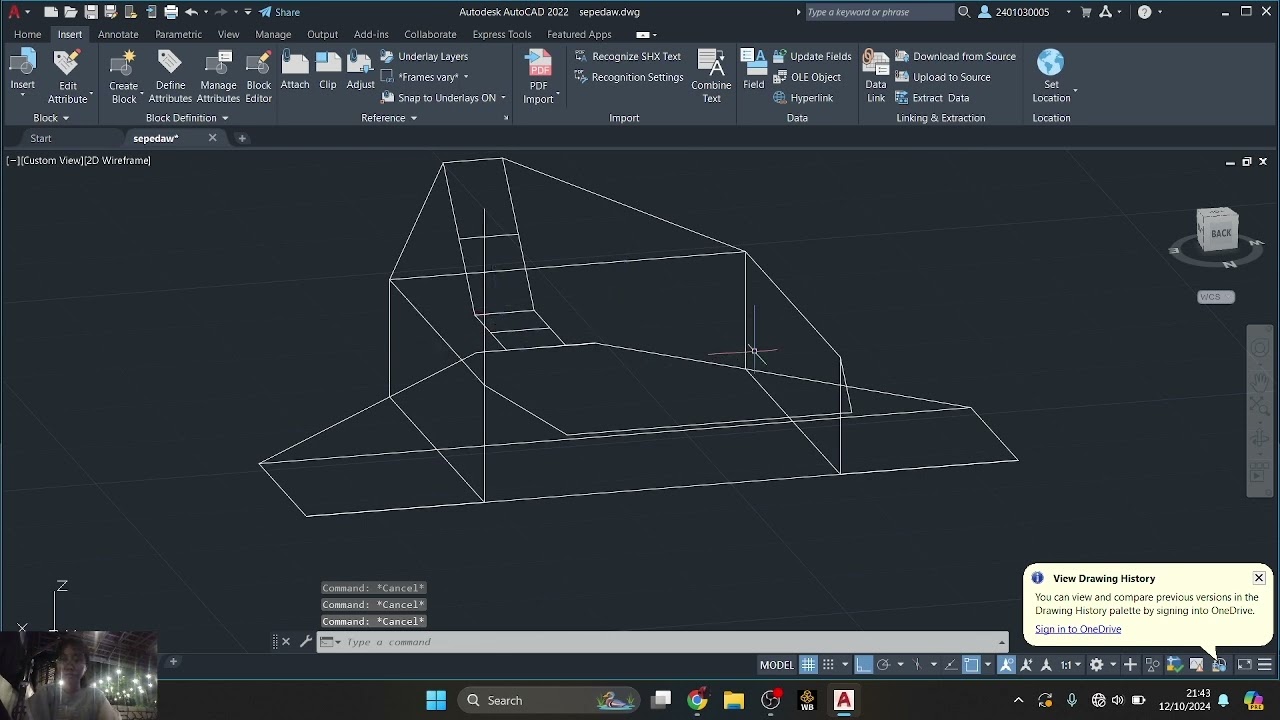Click Upload to Source
The image size is (1280, 720).
[x=943, y=77]
